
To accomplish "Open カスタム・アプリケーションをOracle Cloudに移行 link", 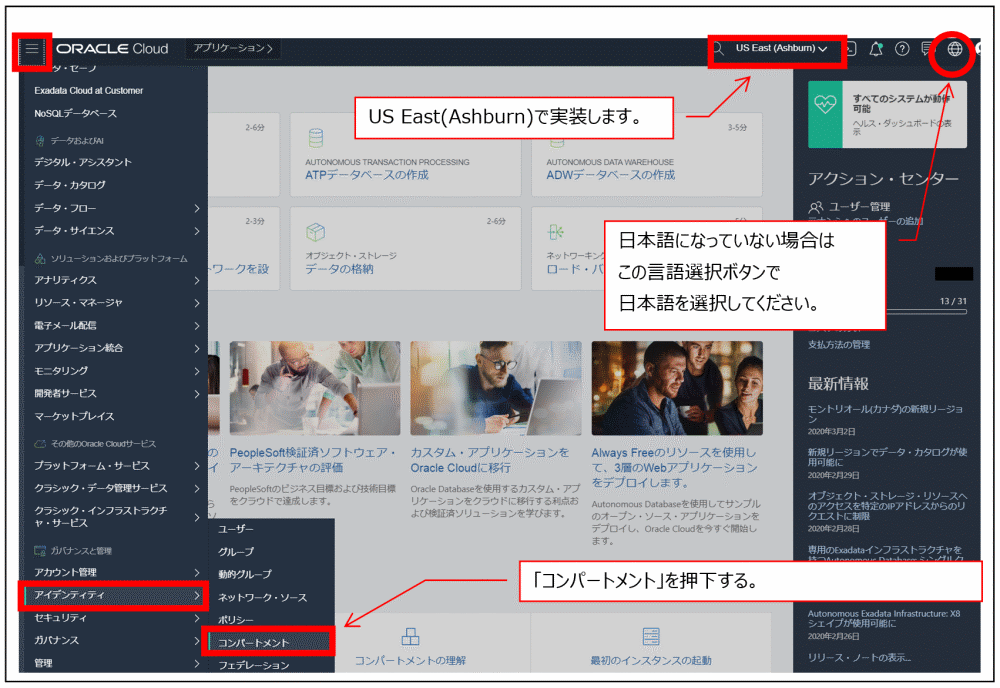I will (490, 460).
